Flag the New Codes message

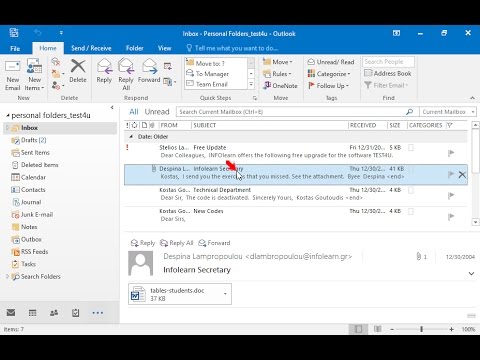[451, 217]
